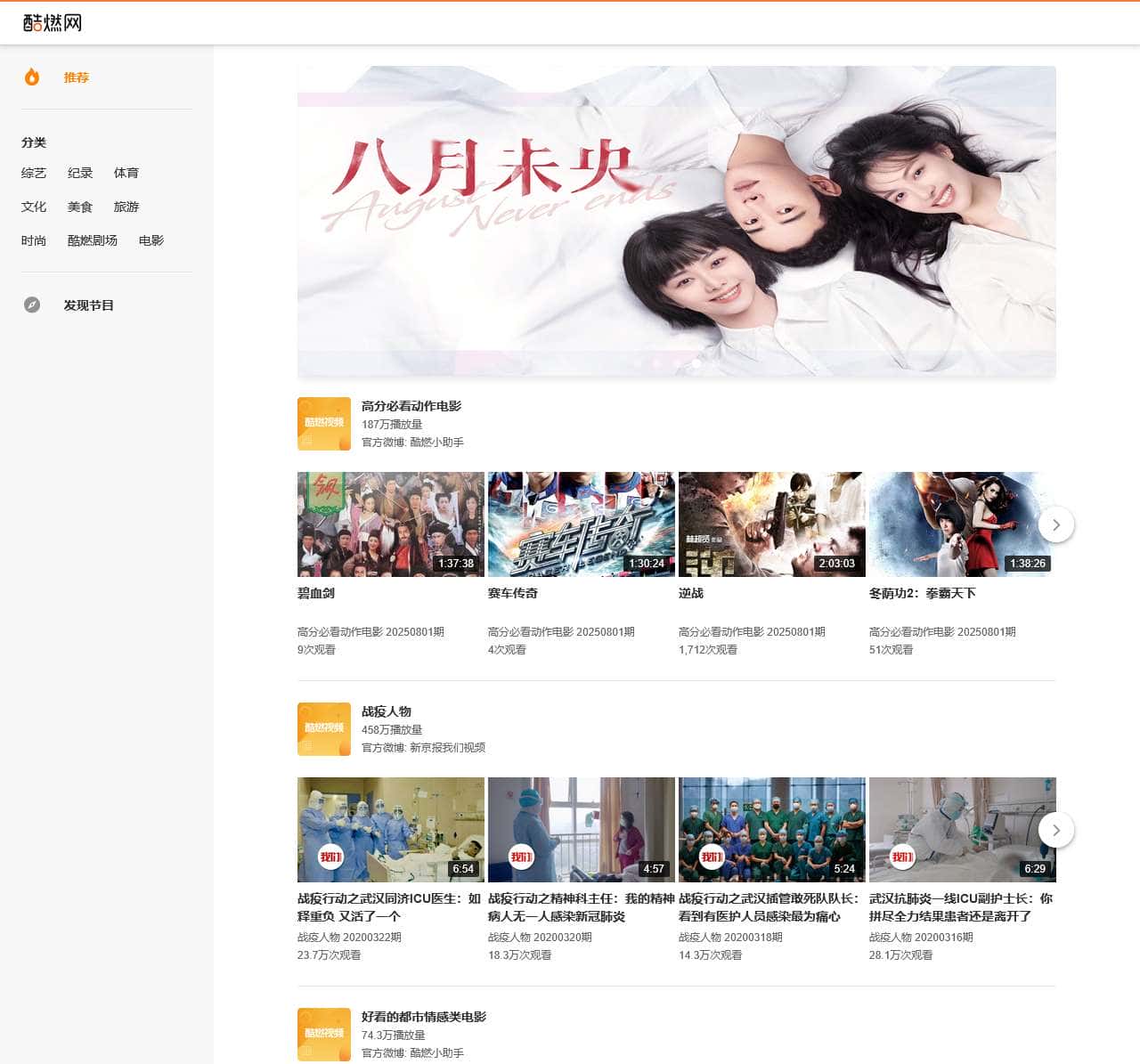Choose the 纪录 category
Image resolution: width=1140 pixels, height=1064 pixels.
coord(80,173)
